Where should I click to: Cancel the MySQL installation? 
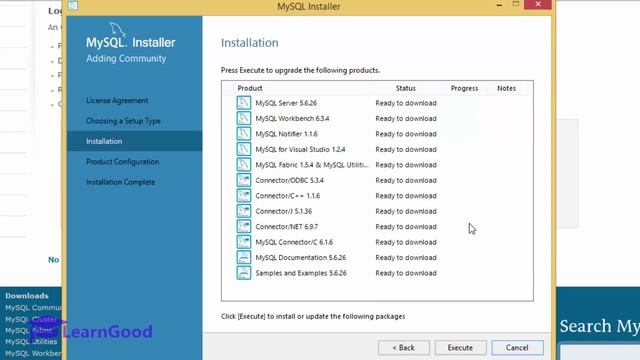coord(517,348)
